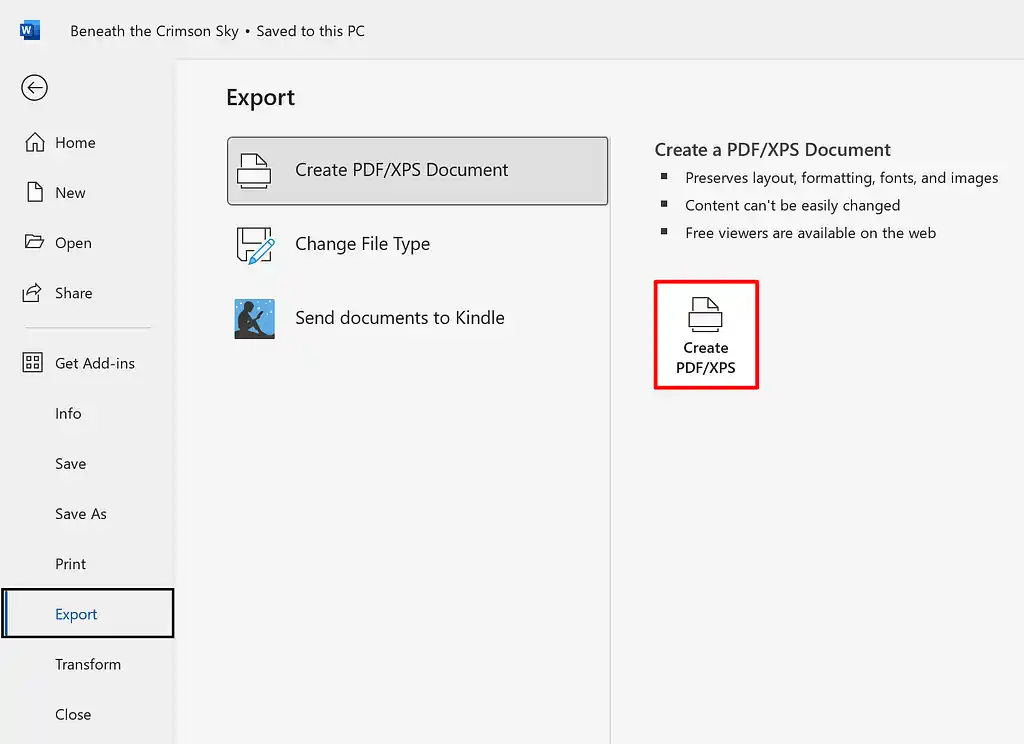Click the Change File Type icon
The width and height of the screenshot is (1024, 744).
click(x=254, y=244)
